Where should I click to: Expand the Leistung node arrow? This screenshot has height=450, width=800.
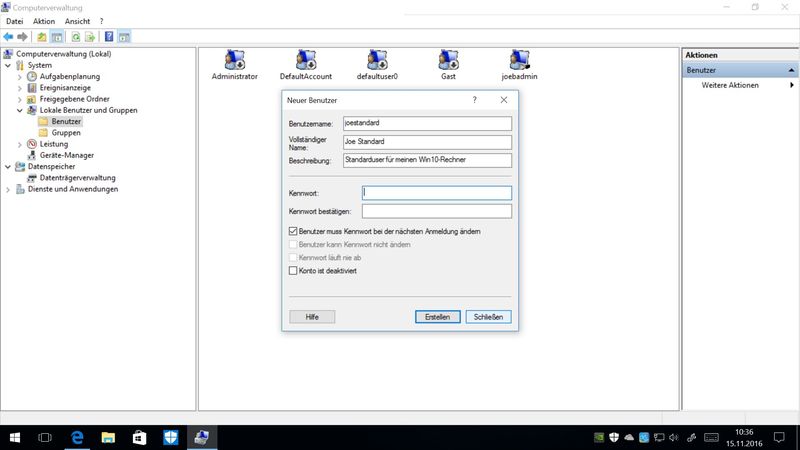(x=20, y=144)
